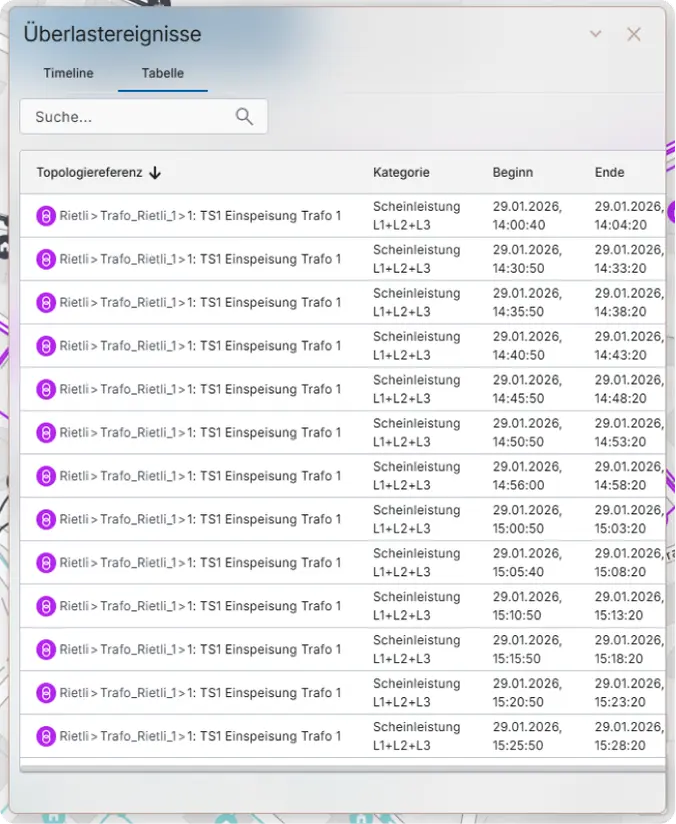Click Ende value 14:33:20
This screenshot has height=824, width=676.
coord(629,259)
